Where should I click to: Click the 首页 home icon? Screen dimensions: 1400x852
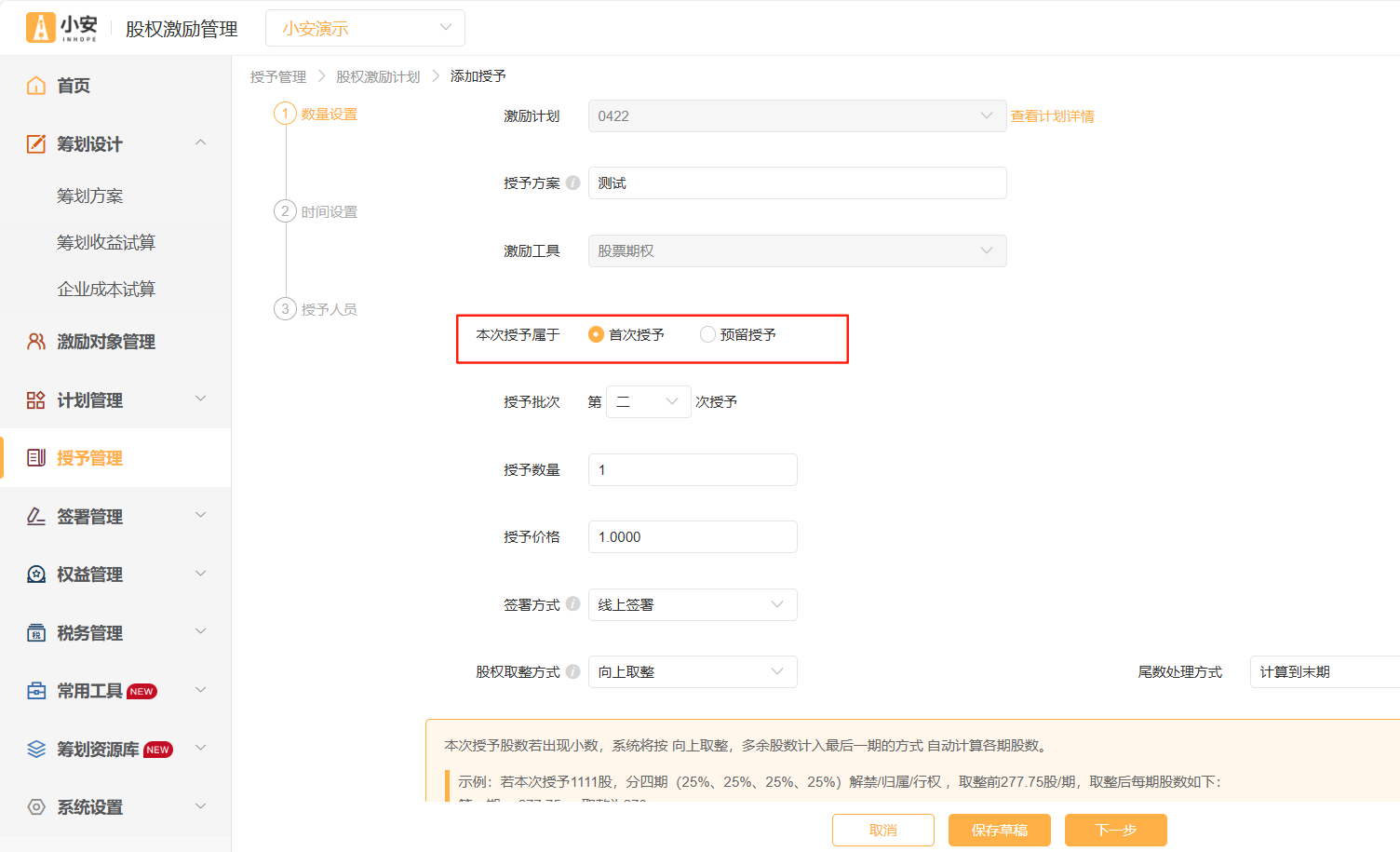(x=36, y=86)
